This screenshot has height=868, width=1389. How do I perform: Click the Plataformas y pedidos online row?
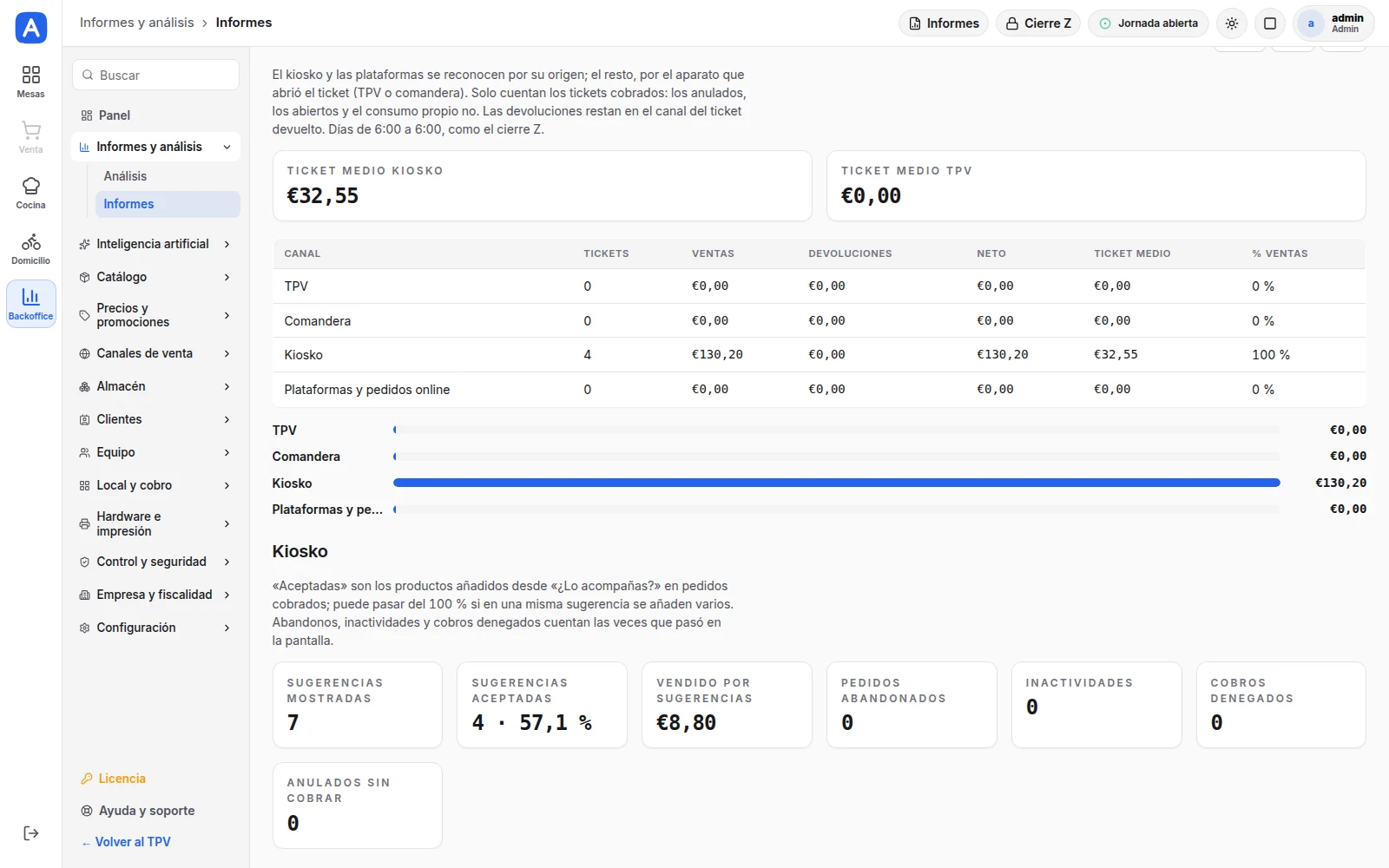click(819, 390)
